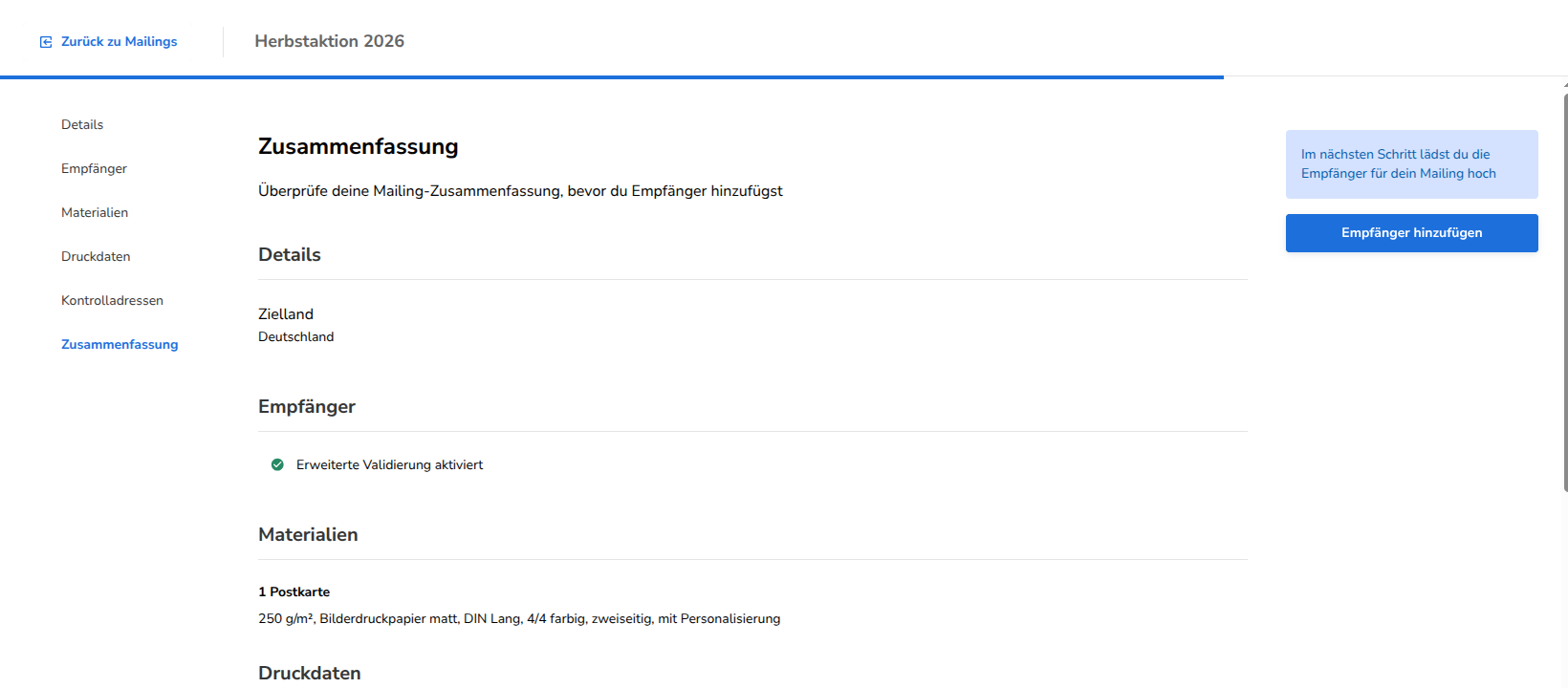Click the Empfänger section heading in summary
Screen dimensions: 1568x688
click(307, 406)
